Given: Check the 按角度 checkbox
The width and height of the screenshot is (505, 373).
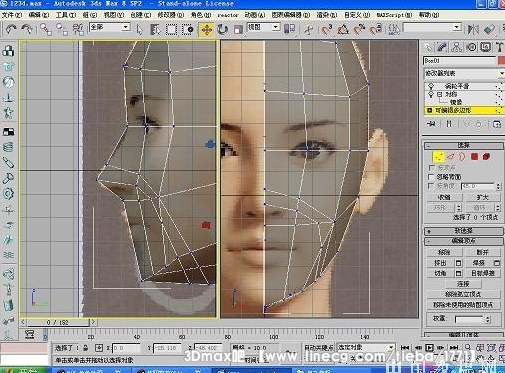Looking at the screenshot, I should tap(432, 185).
